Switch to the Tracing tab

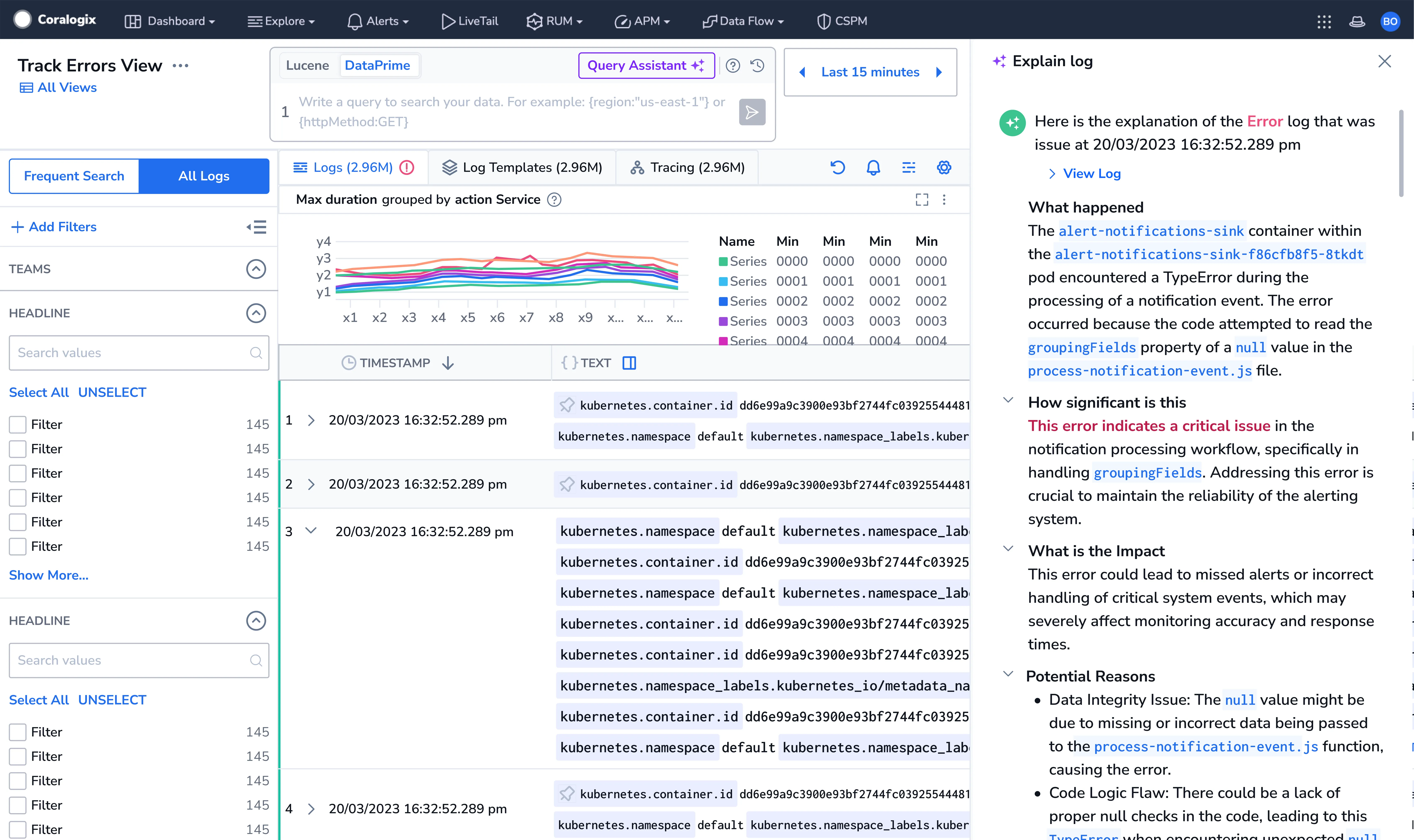[x=687, y=168]
